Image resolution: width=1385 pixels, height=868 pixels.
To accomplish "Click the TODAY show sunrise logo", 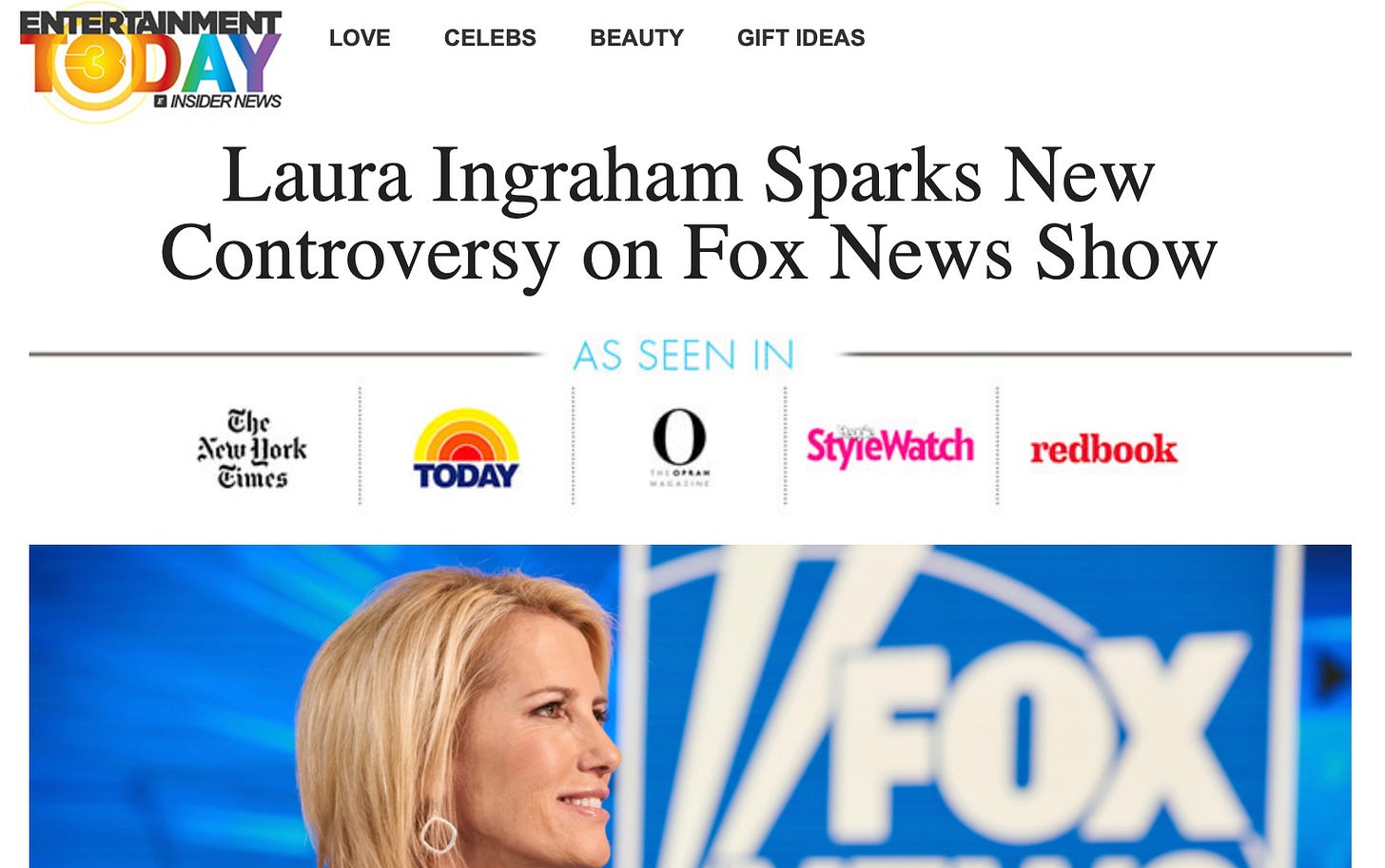I will [466, 449].
